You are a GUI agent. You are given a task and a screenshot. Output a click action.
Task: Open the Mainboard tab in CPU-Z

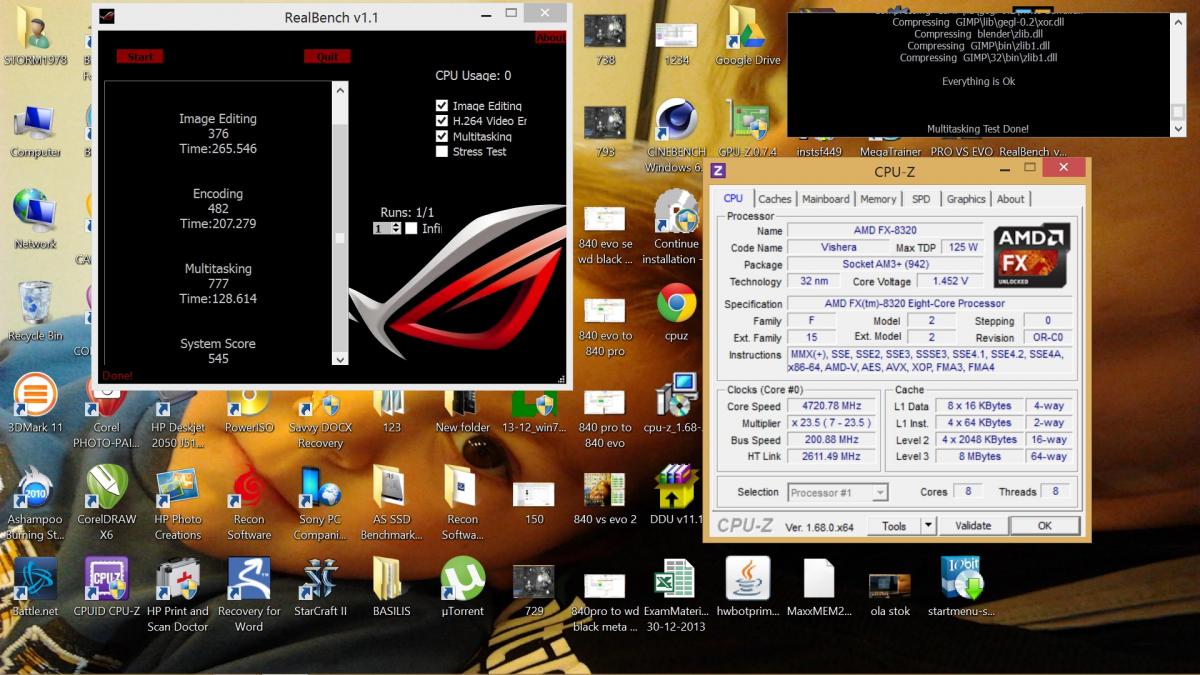tap(825, 199)
